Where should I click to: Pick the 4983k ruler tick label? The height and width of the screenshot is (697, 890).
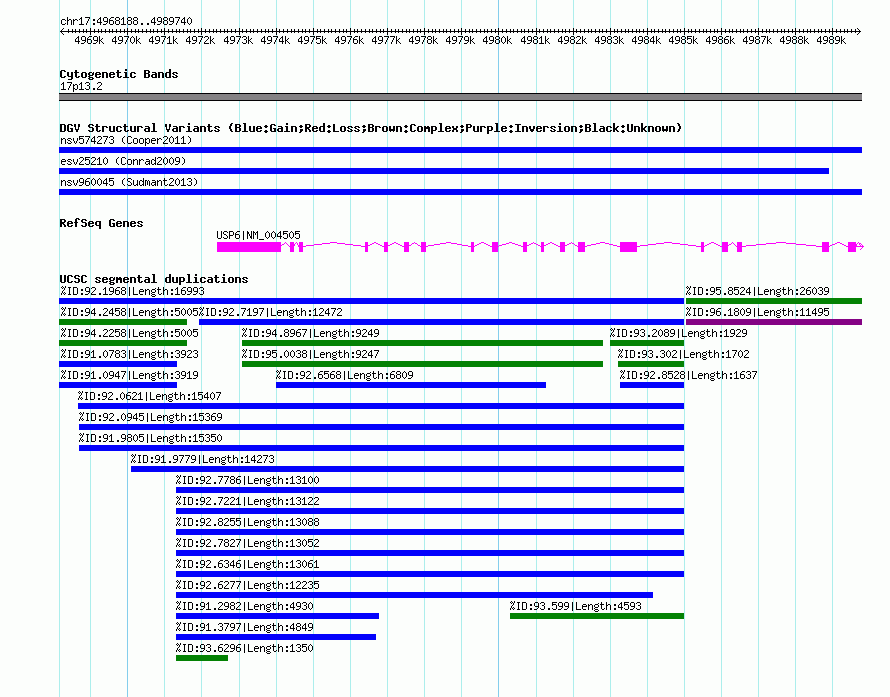(x=609, y=40)
